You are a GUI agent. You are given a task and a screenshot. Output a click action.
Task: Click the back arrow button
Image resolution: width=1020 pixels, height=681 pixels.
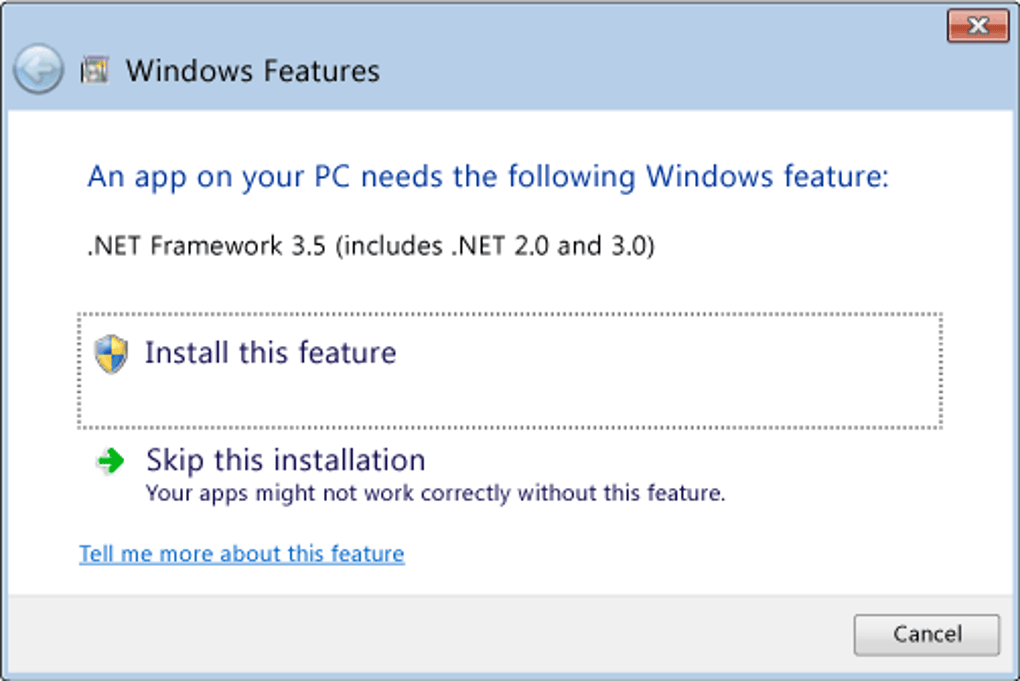(x=39, y=71)
